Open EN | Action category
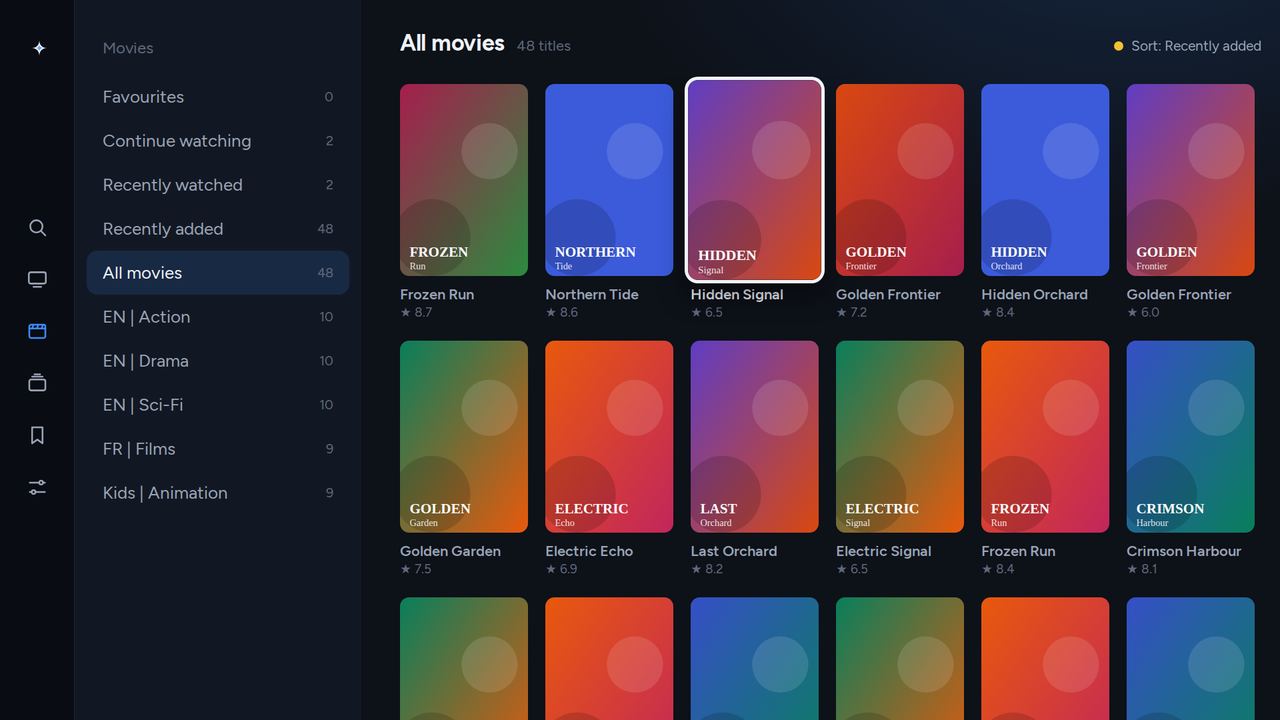Screen dimensions: 1280x720 (218, 317)
